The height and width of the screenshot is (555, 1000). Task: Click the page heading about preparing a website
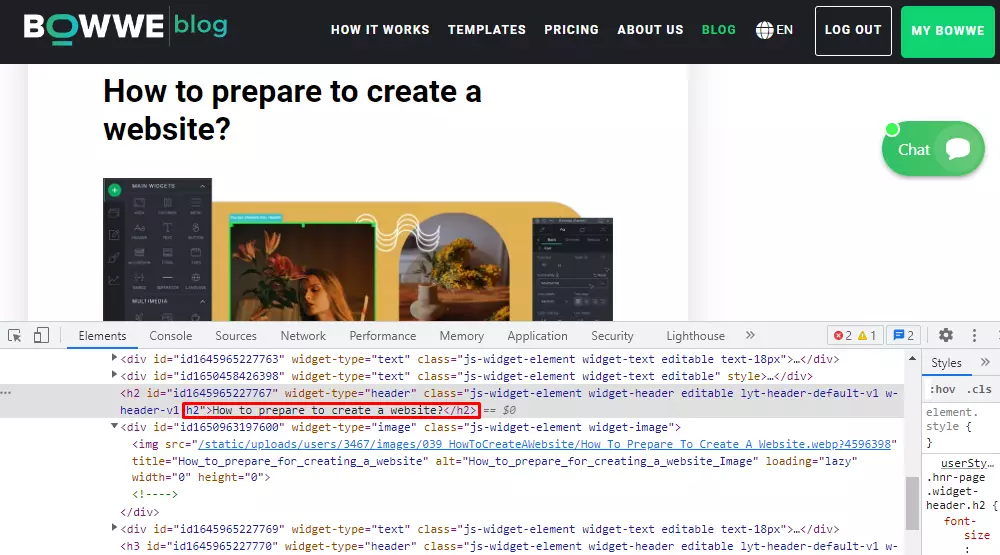[x=292, y=110]
